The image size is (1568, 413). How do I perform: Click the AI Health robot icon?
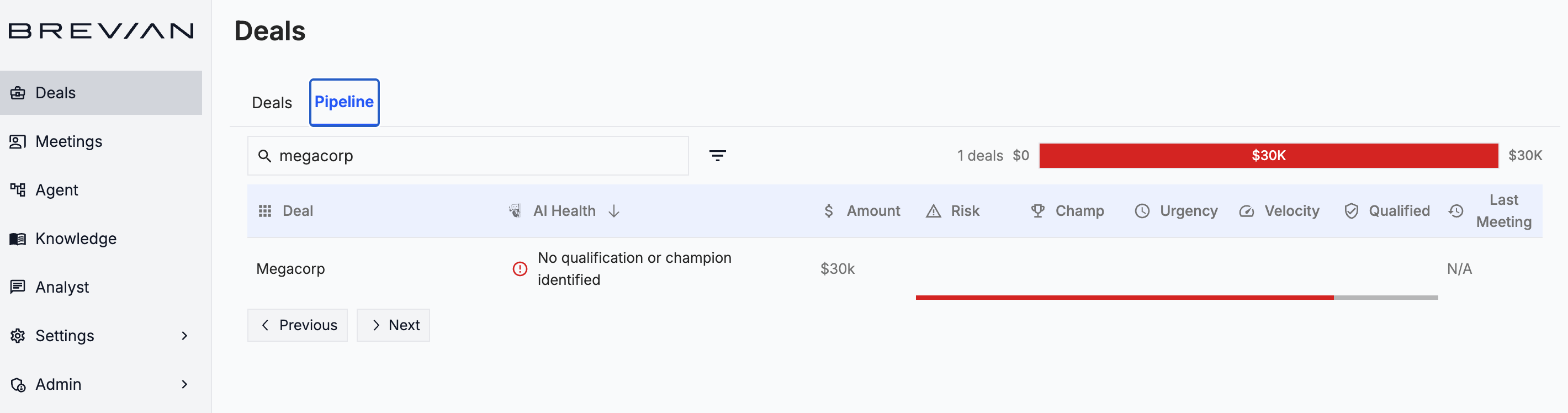516,211
